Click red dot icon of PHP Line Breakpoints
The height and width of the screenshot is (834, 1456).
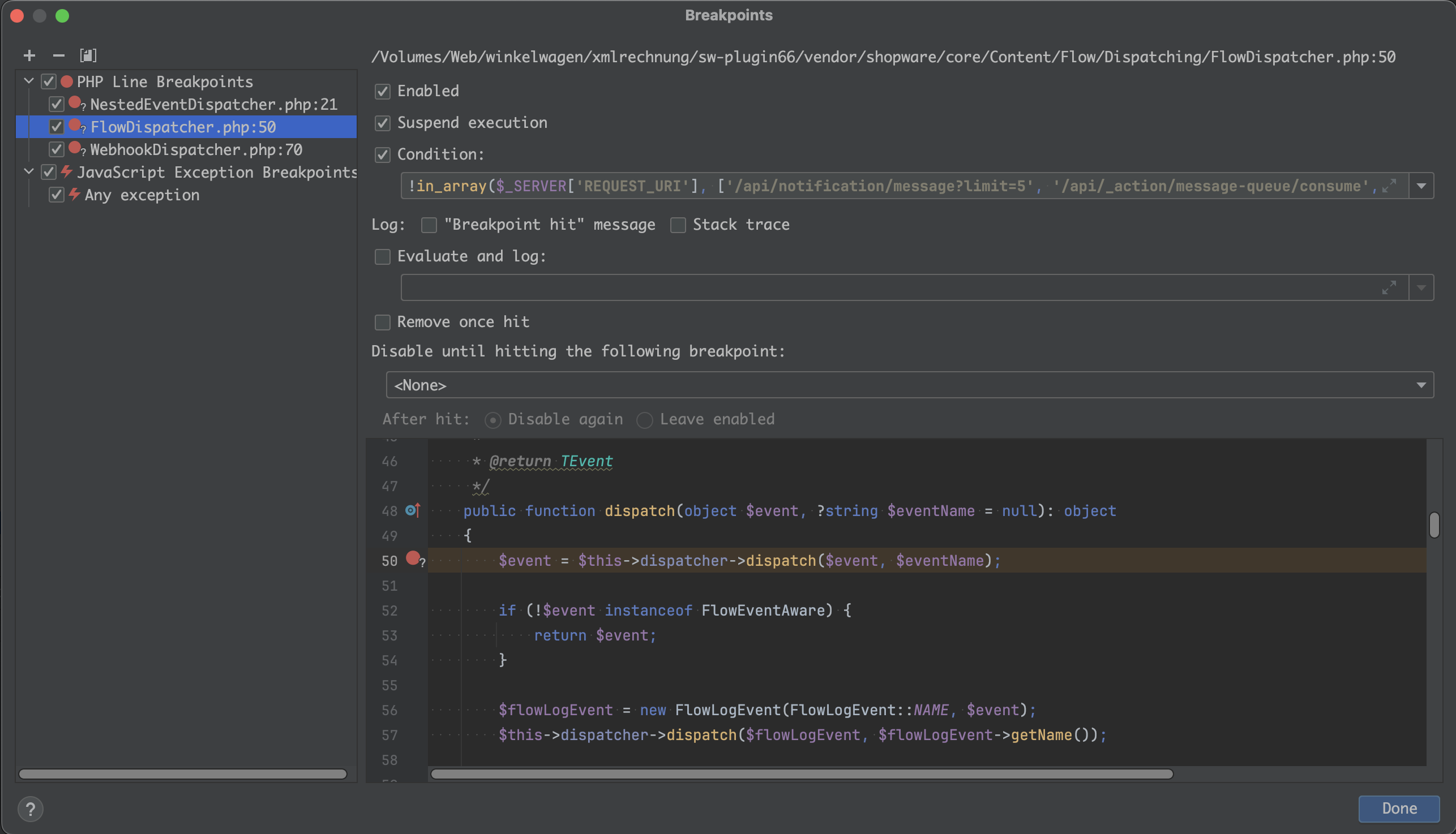tap(66, 81)
